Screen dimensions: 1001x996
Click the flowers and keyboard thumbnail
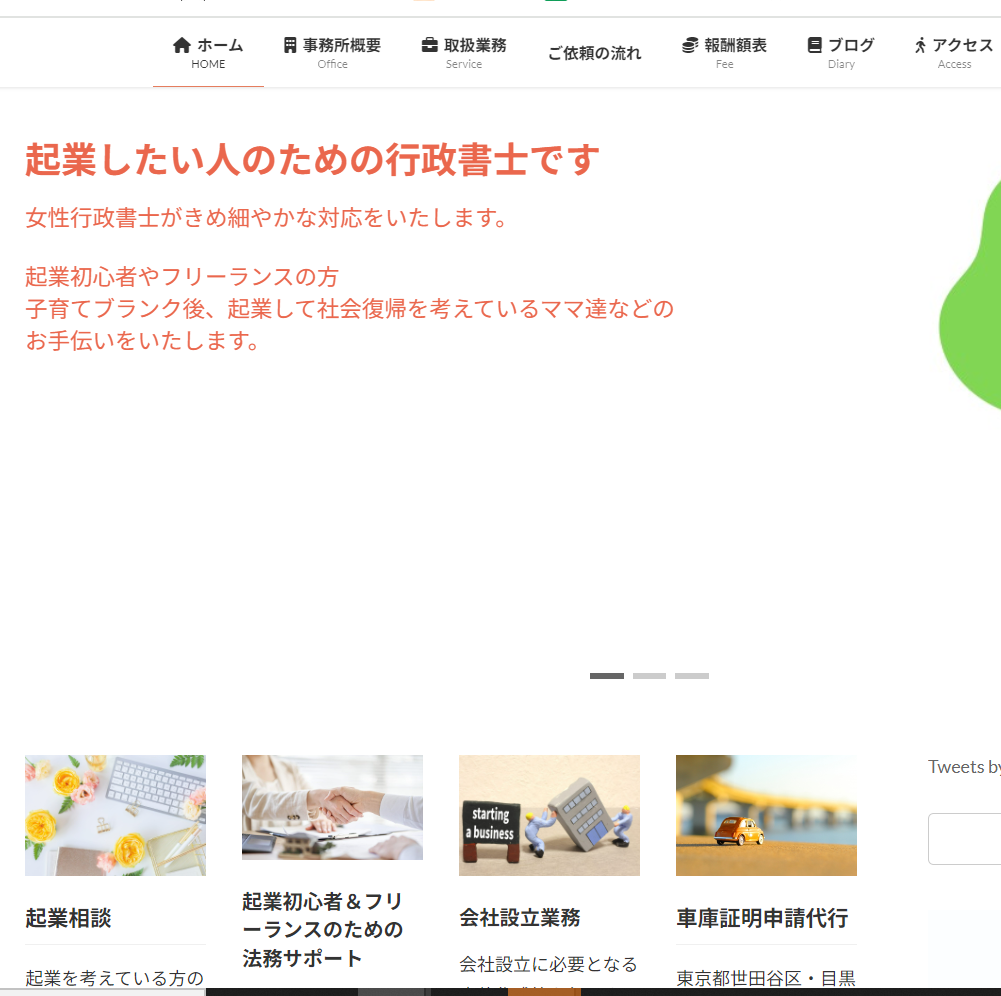115,815
